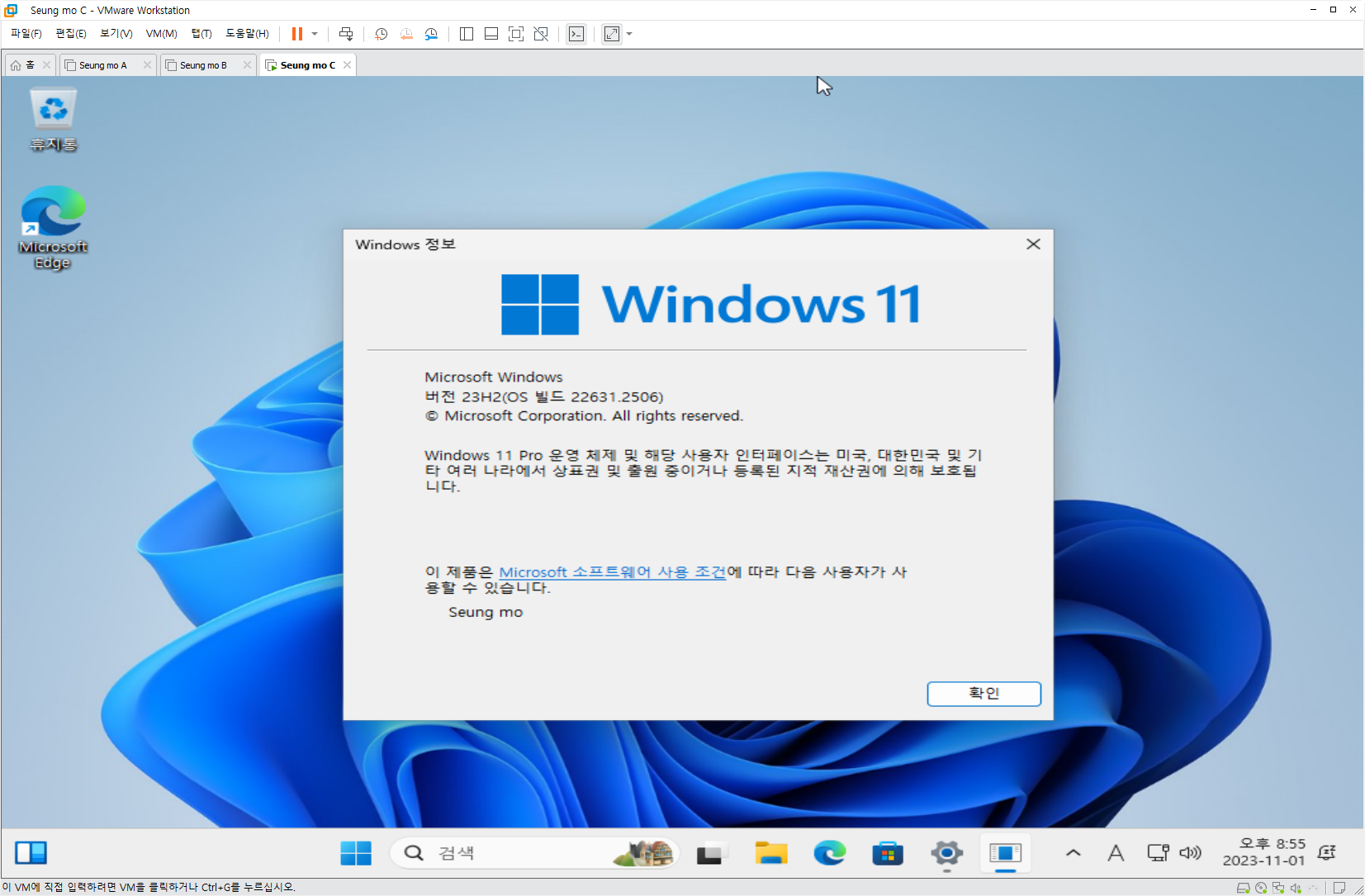Open the 보기(V) menu
Viewport: 1365px width, 896px height.
[x=116, y=34]
